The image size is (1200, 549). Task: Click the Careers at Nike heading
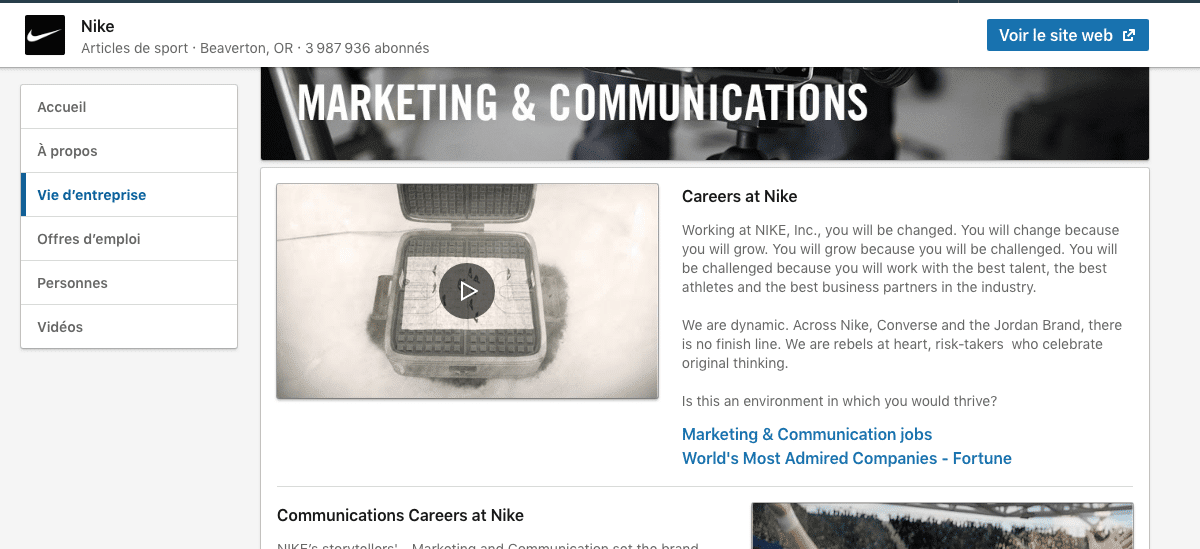pyautogui.click(x=739, y=196)
